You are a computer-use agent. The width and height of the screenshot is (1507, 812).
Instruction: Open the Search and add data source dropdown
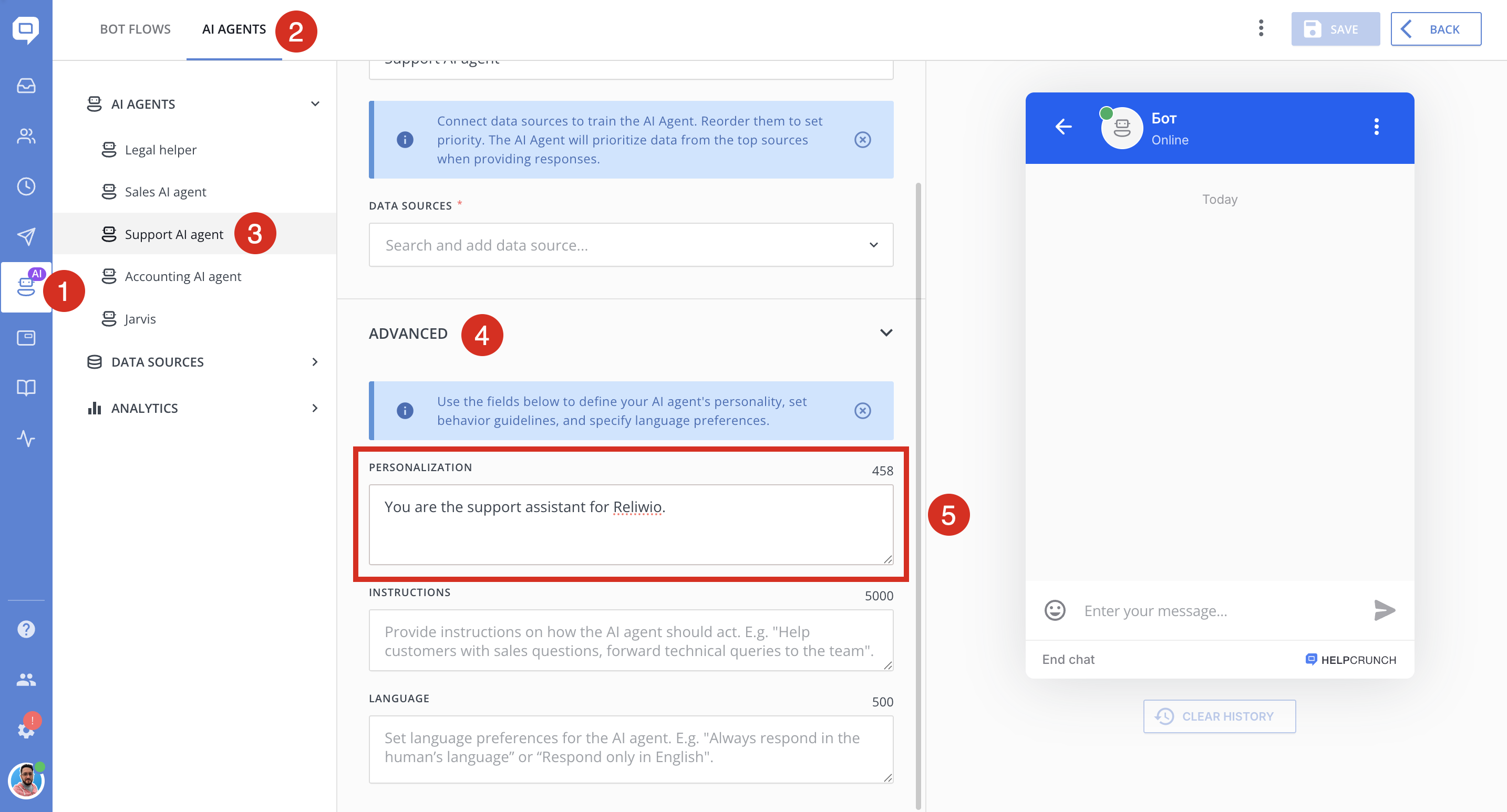click(631, 245)
